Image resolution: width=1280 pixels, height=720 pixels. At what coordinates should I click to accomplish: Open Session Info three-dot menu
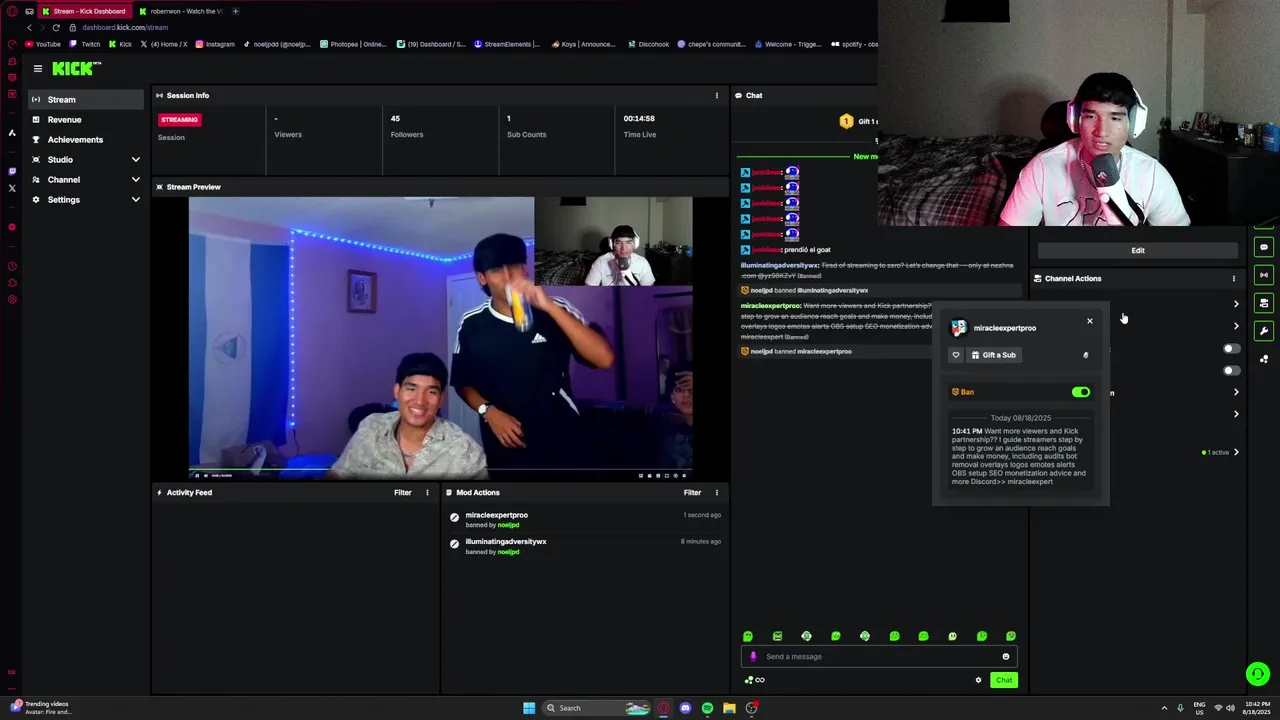pos(716,96)
